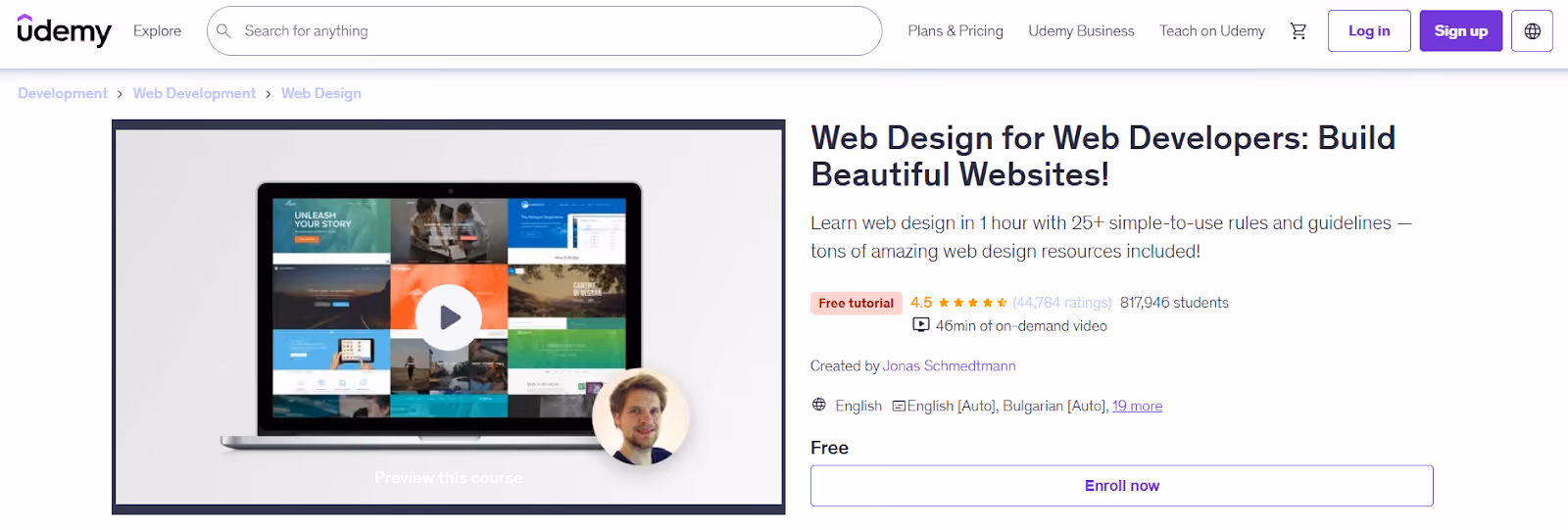Go to Web Development breadcrumb
The height and width of the screenshot is (530, 1568).
tap(194, 93)
